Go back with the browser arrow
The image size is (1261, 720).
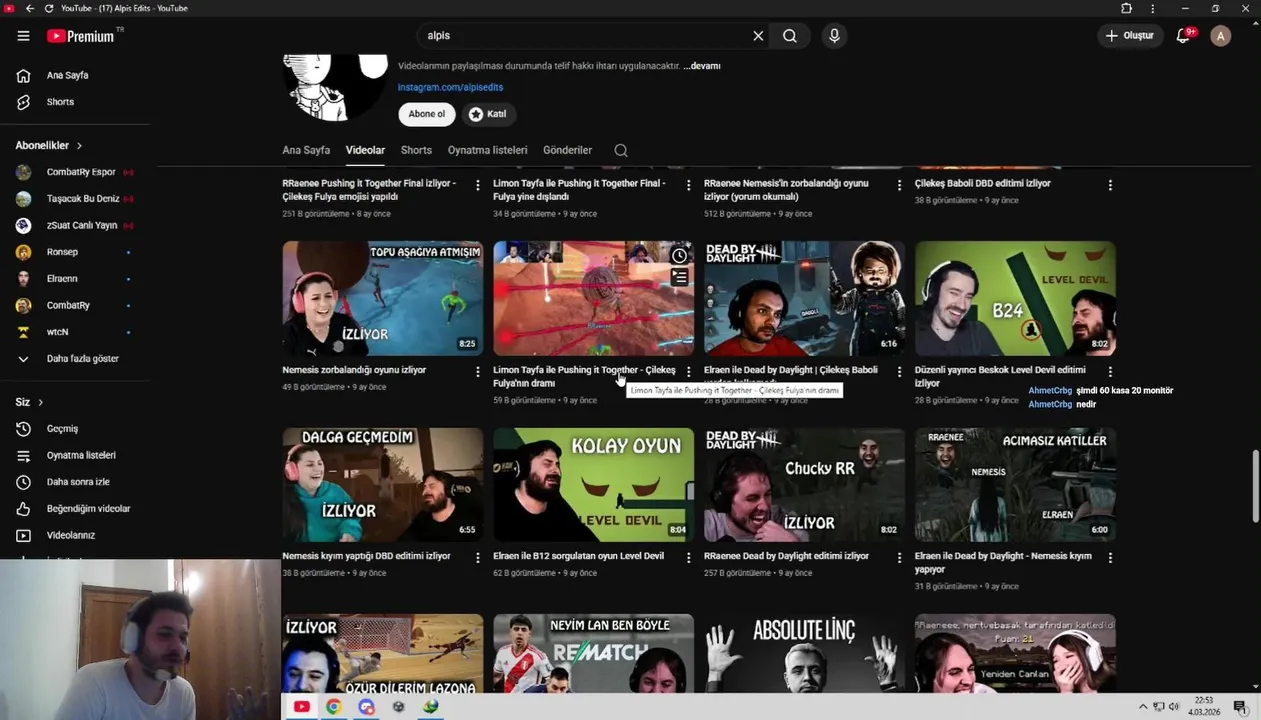(29, 8)
